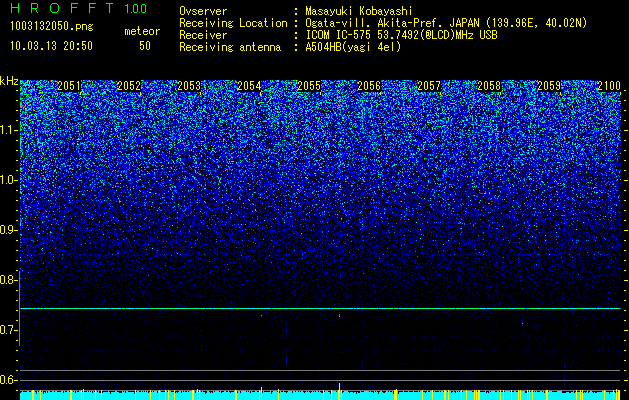This screenshot has width=629, height=400.
Task: Click the kHz axis unit label
Action: click(9, 81)
